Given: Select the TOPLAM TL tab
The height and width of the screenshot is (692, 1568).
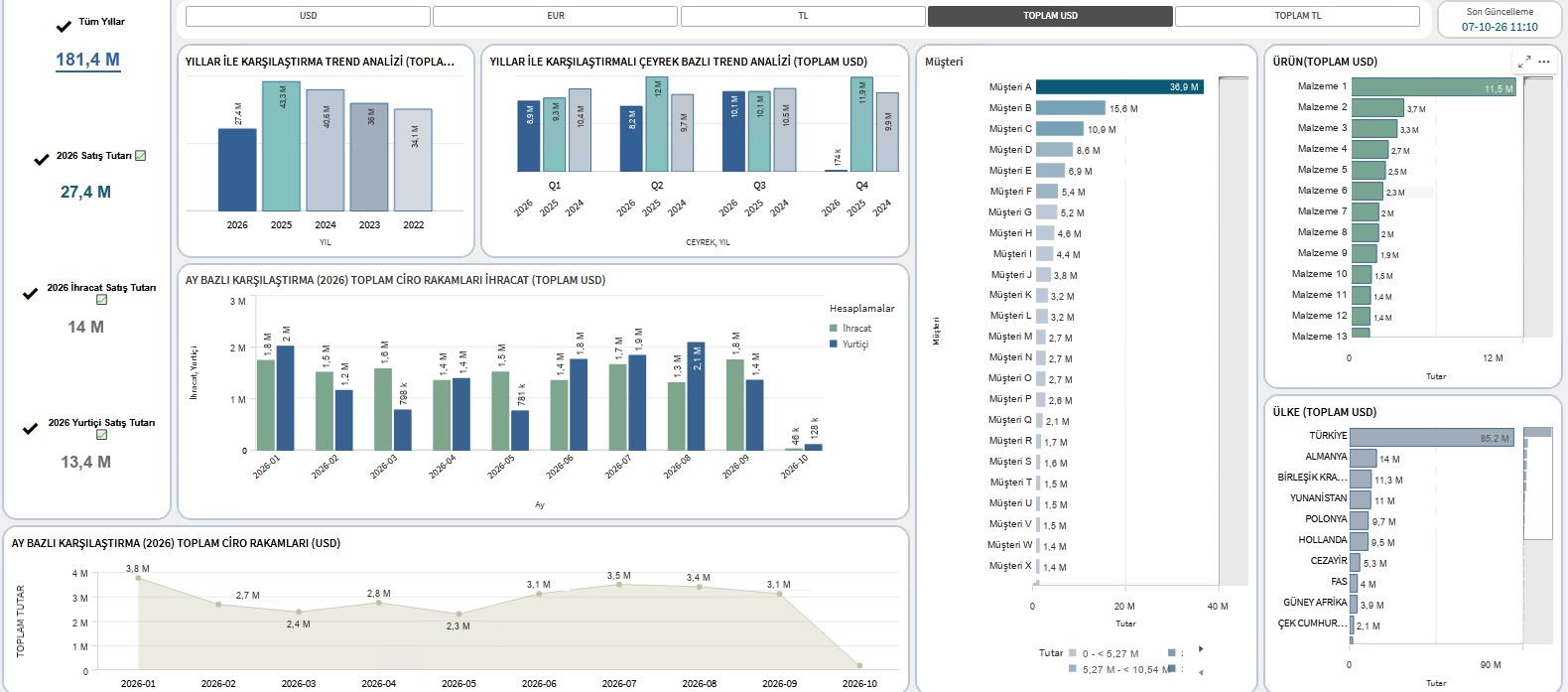Looking at the screenshot, I should pos(1297,16).
